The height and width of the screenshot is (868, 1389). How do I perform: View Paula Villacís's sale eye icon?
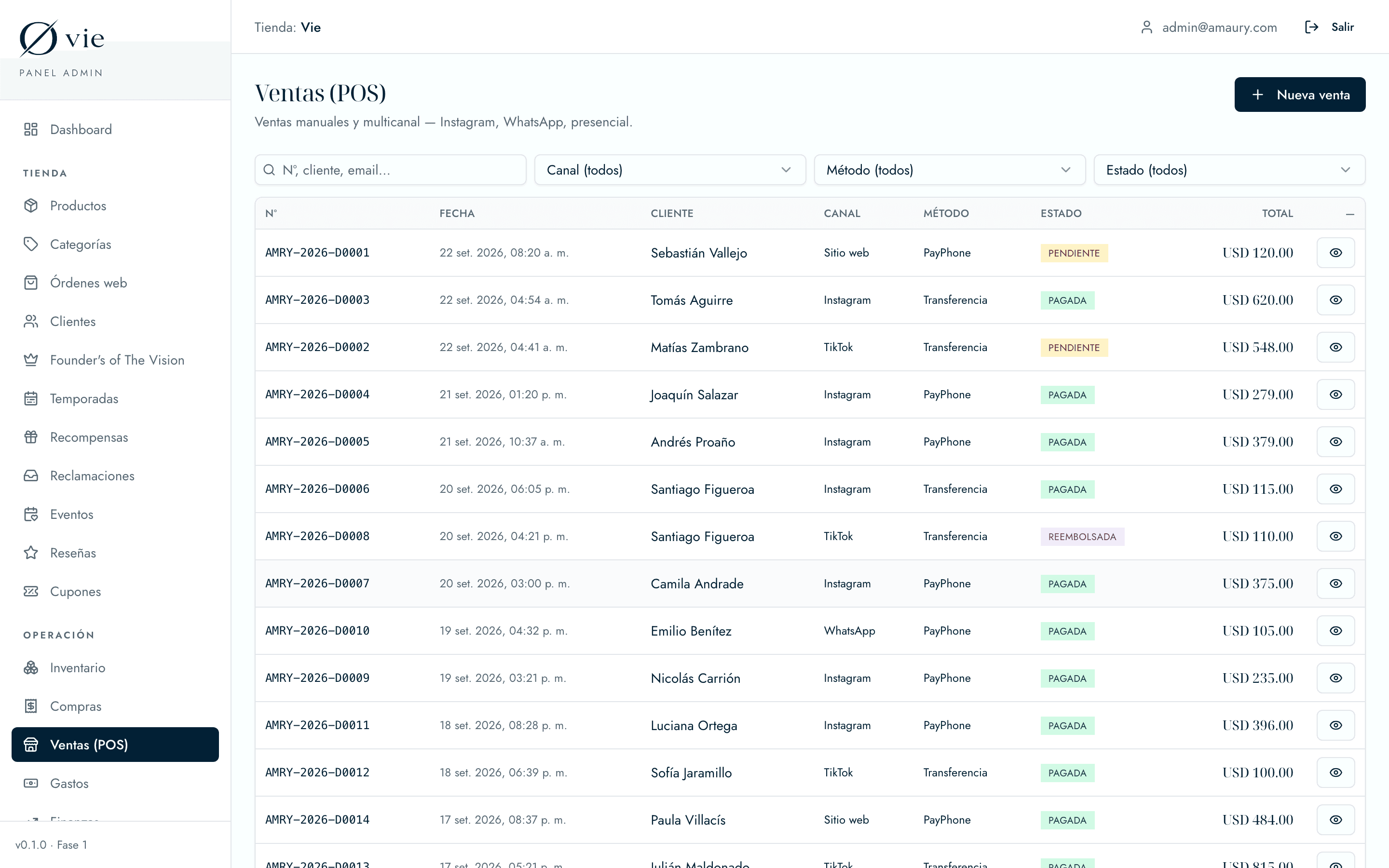point(1335,820)
